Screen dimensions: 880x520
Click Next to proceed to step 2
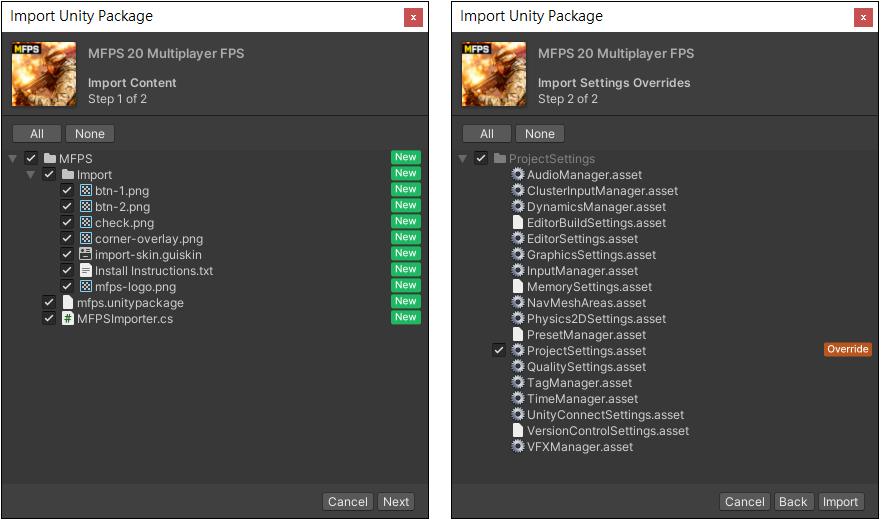click(x=396, y=502)
